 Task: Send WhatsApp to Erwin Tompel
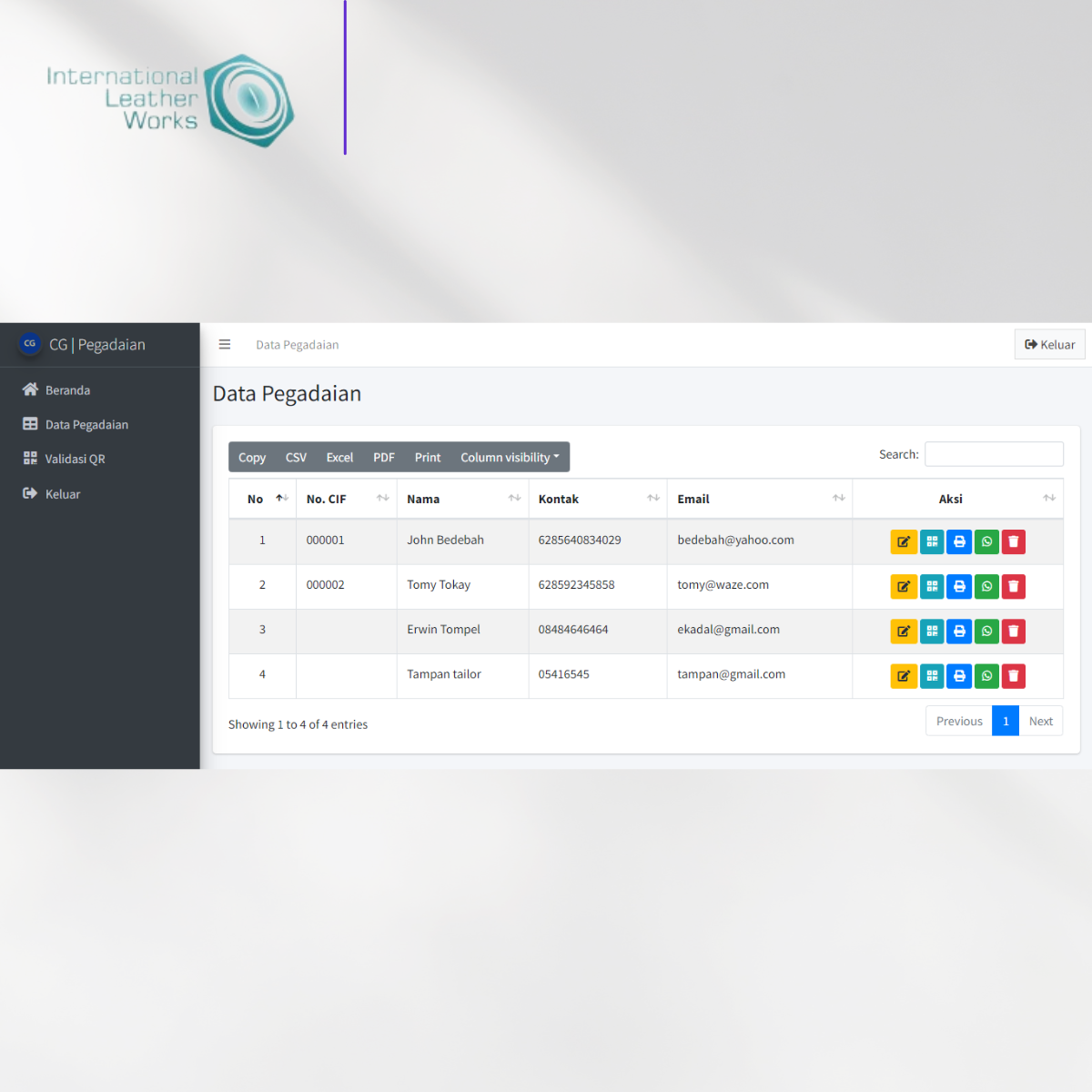[986, 631]
